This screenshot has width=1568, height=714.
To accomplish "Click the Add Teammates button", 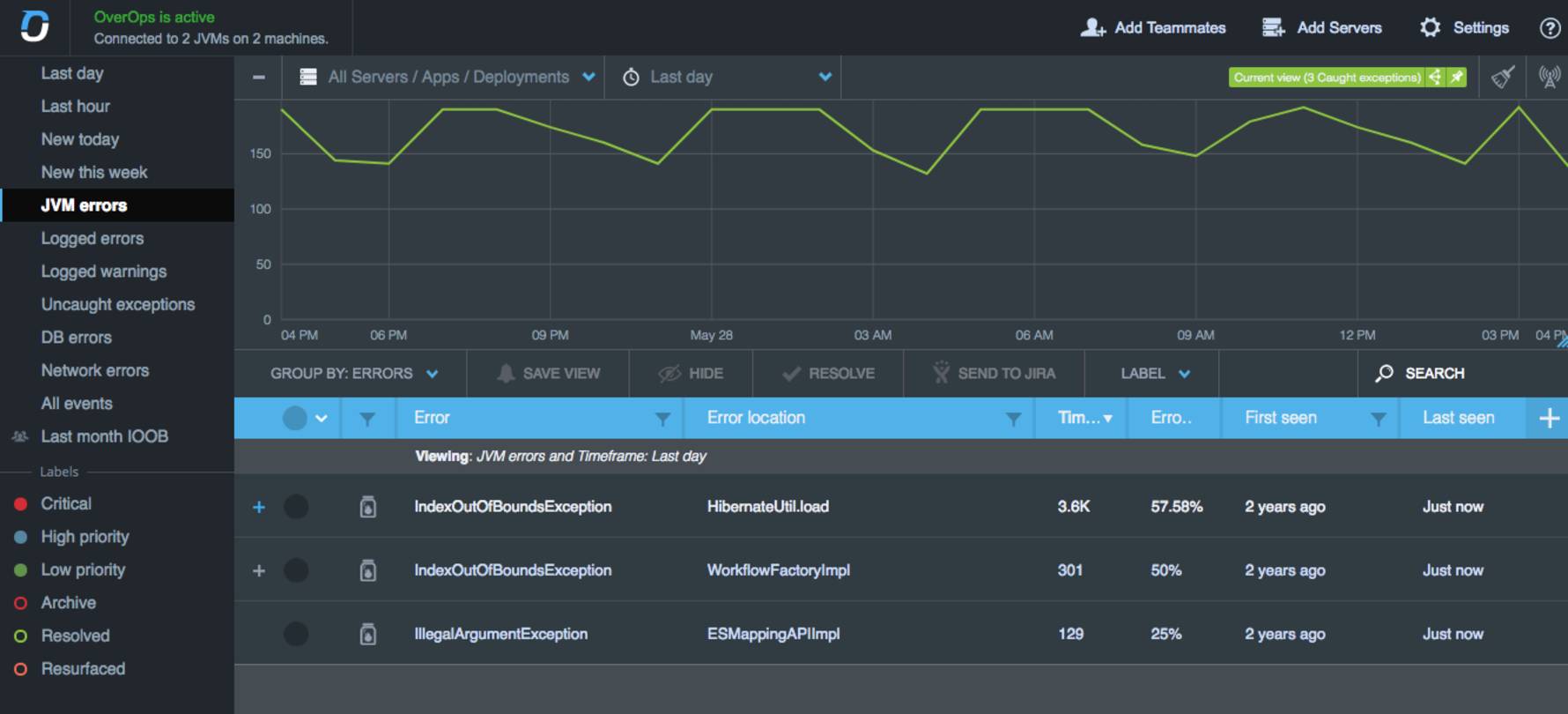I will 1153,27.
